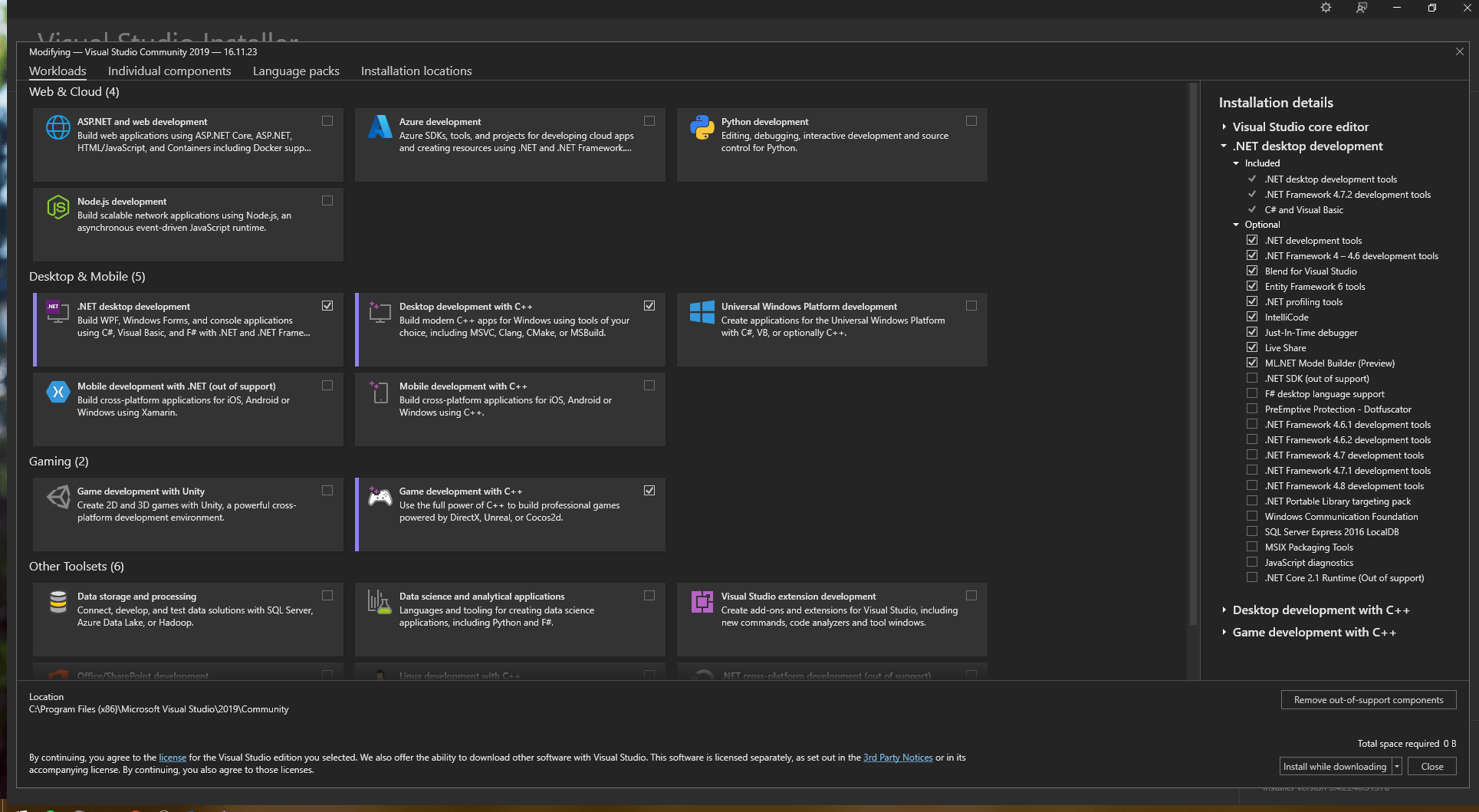
Task: Uncheck Blend for Visual Studio component
Action: [x=1252, y=271]
